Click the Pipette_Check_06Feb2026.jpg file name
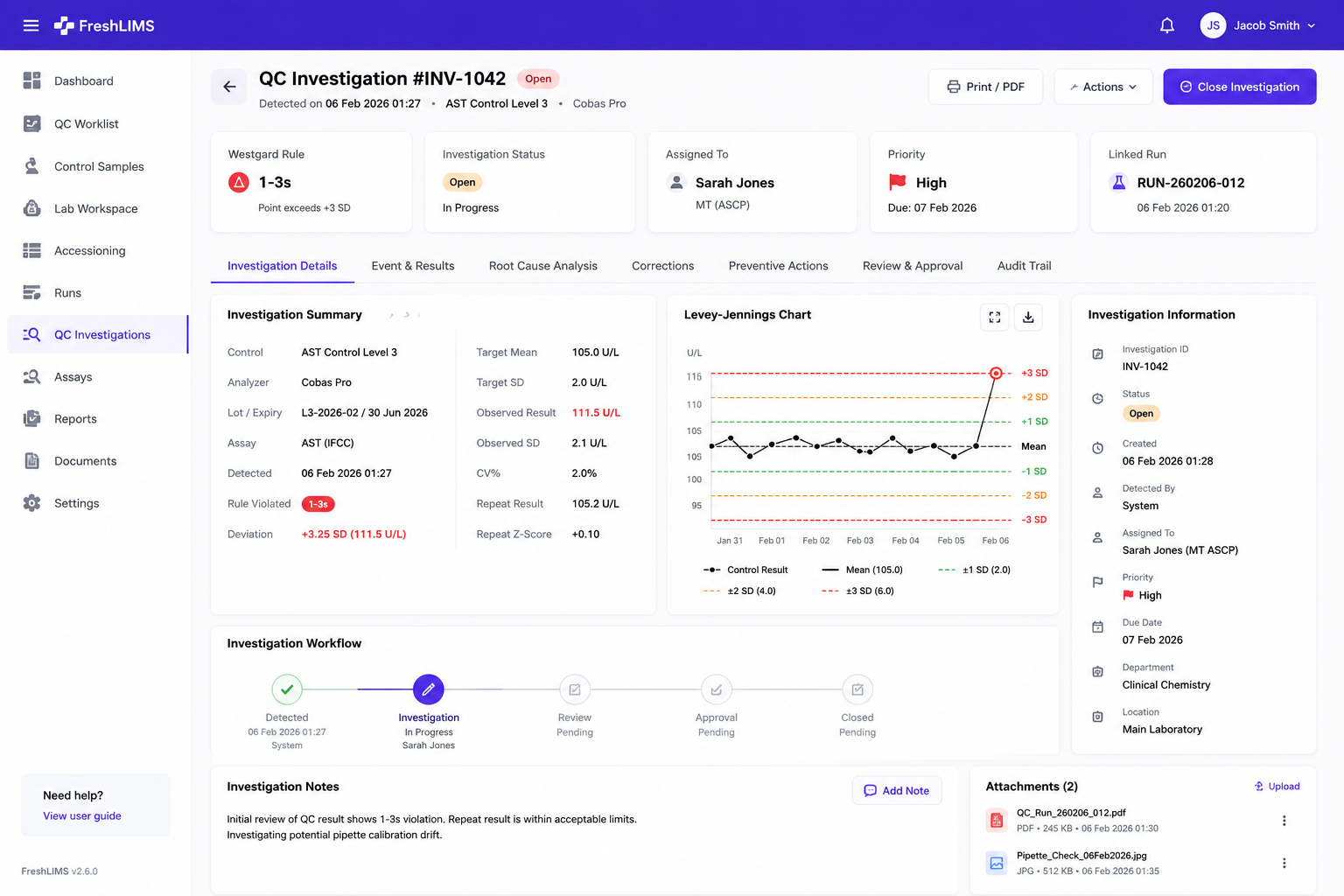Screen dimensions: 1344x896 pyautogui.click(x=1081, y=856)
